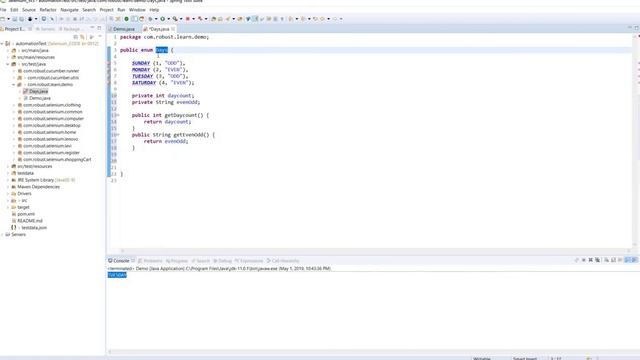
Task: Select the Days.java editor tab
Action: click(159, 29)
